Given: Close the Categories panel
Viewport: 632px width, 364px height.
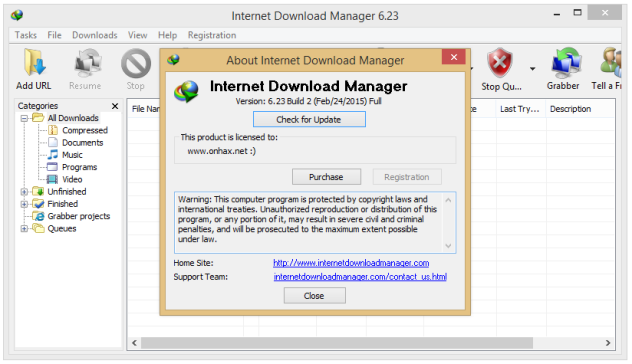Looking at the screenshot, I should (x=115, y=106).
